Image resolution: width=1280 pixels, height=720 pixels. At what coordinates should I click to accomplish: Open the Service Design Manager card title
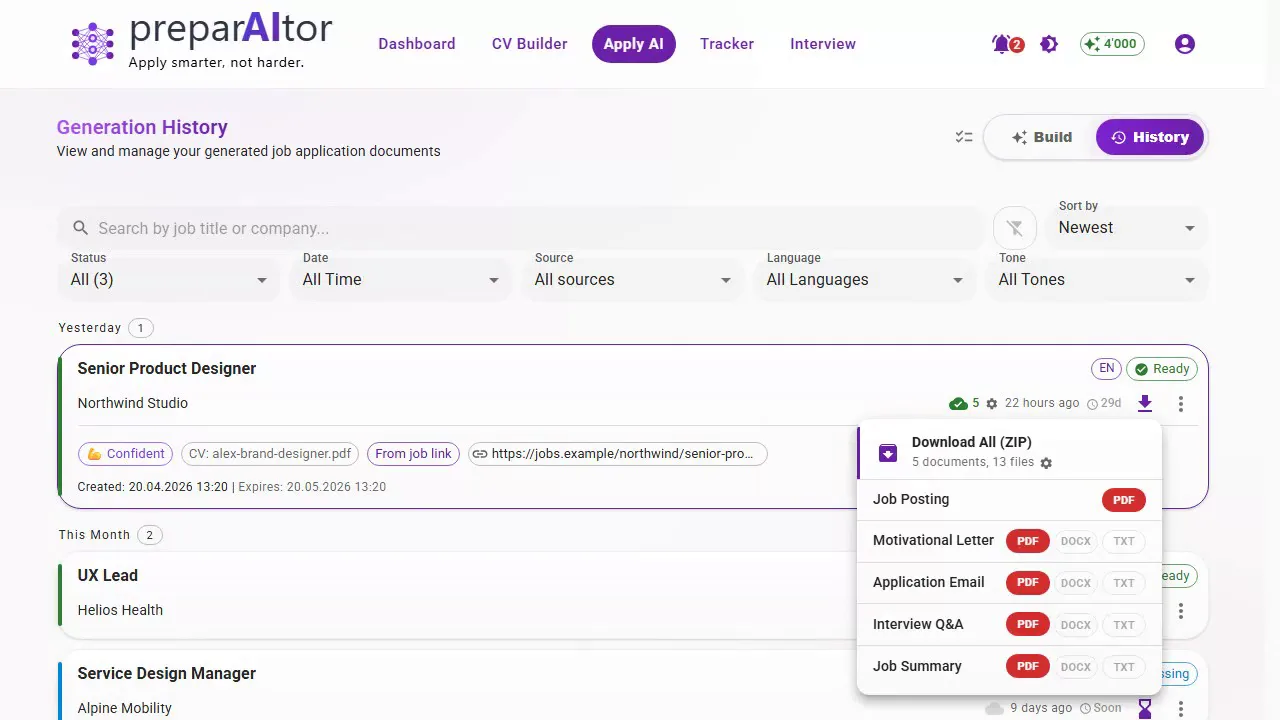click(x=167, y=674)
